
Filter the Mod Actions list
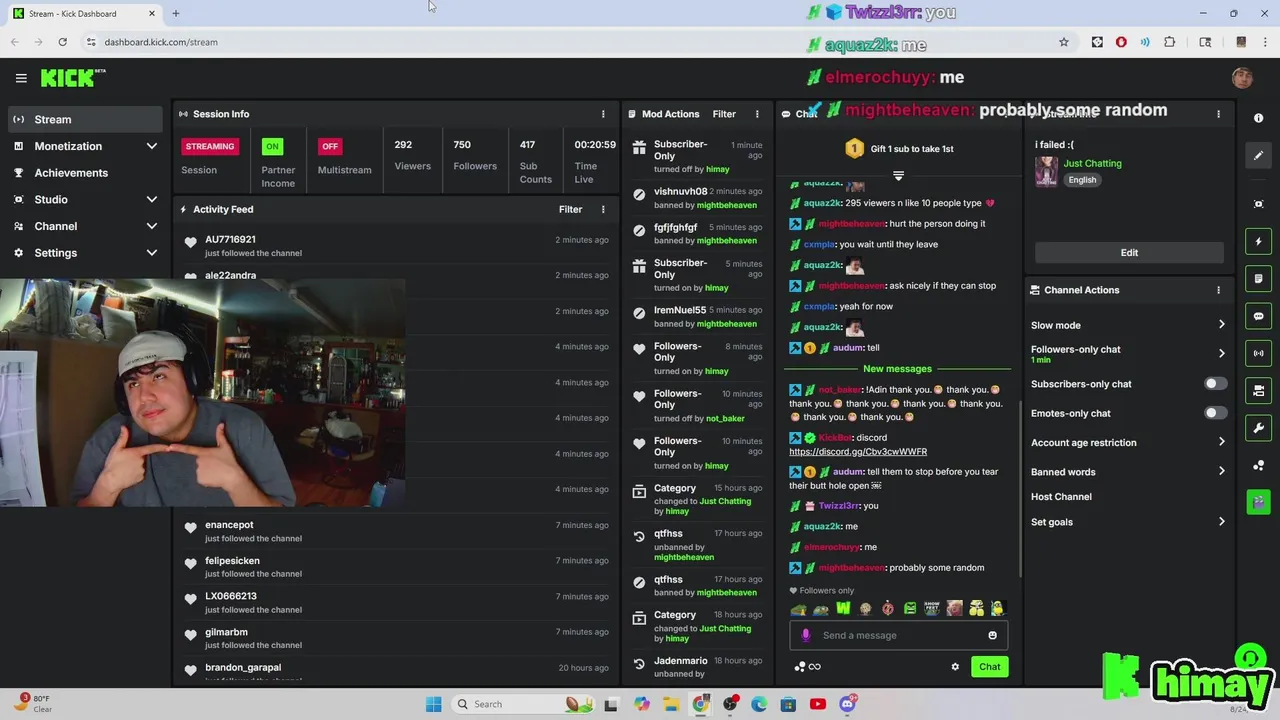tap(724, 114)
